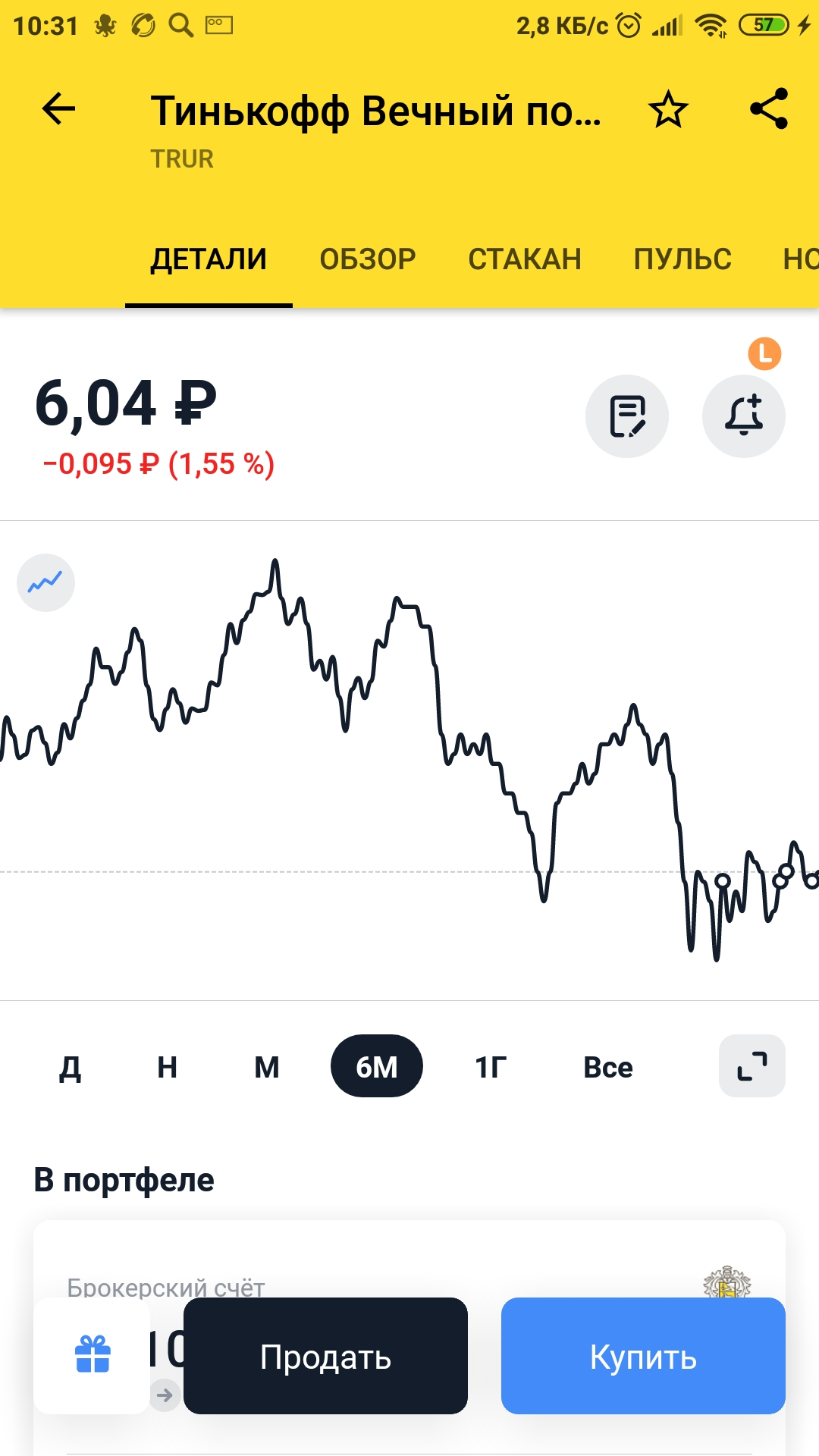Tap the Купить button

click(x=643, y=1356)
